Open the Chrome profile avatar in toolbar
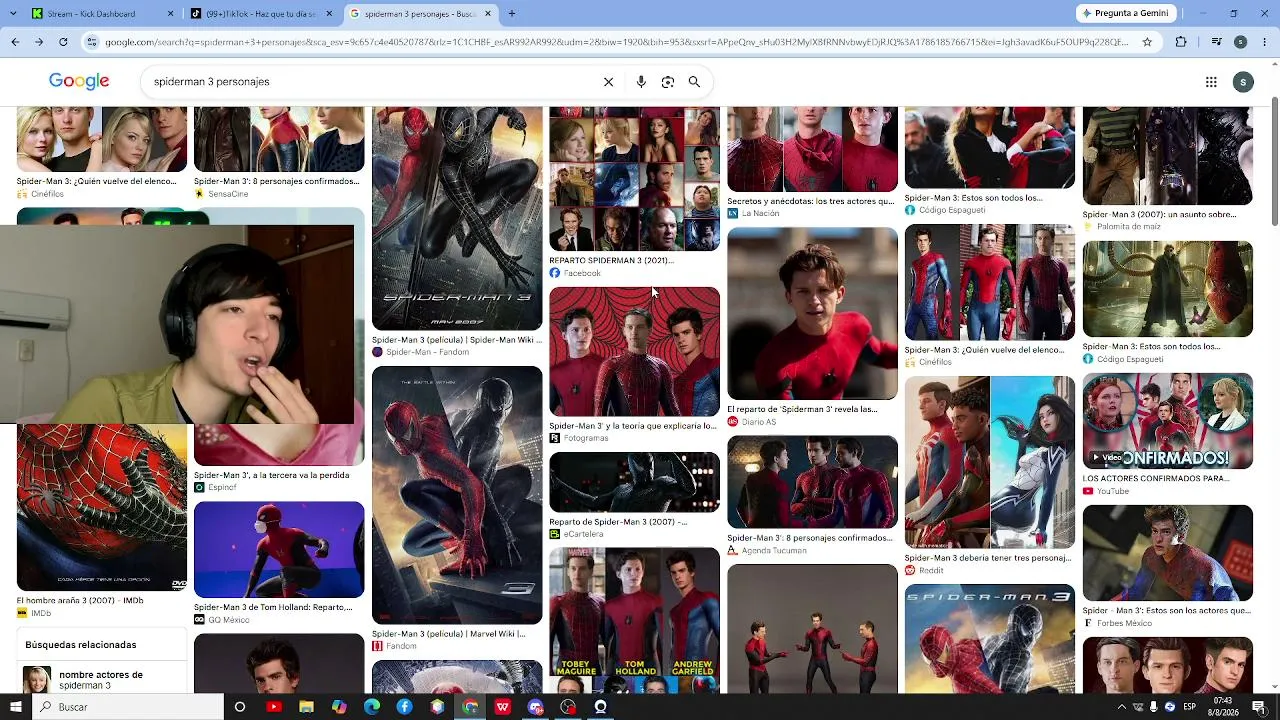The width and height of the screenshot is (1280, 720). (x=1240, y=42)
